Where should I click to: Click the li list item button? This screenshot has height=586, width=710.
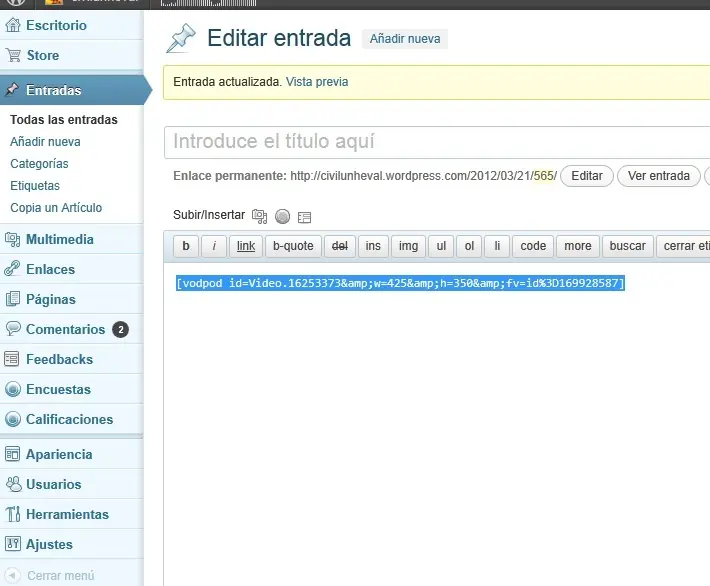497,246
